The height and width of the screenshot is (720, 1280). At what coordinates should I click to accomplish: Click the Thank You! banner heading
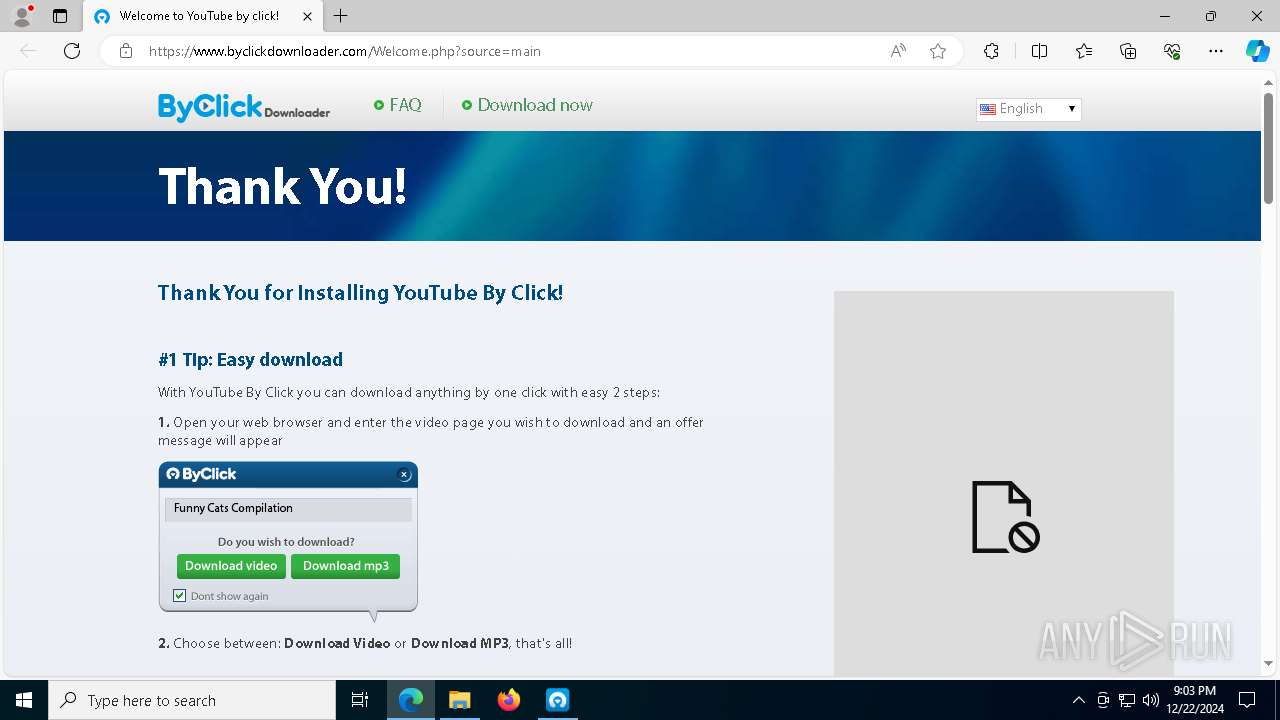(x=283, y=186)
